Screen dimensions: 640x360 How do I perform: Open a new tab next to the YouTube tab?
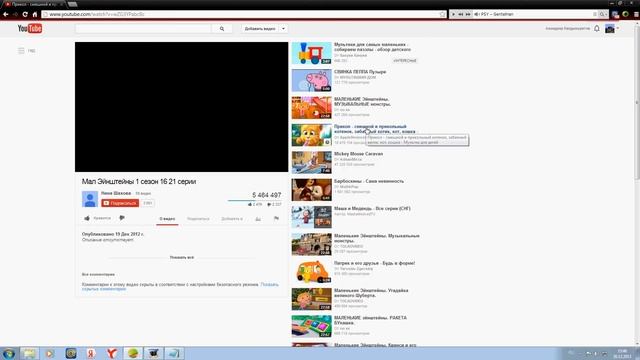tap(72, 4)
